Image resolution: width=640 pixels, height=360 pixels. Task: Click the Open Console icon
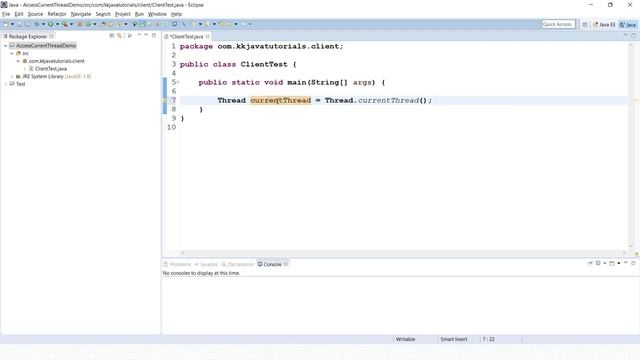(612, 263)
